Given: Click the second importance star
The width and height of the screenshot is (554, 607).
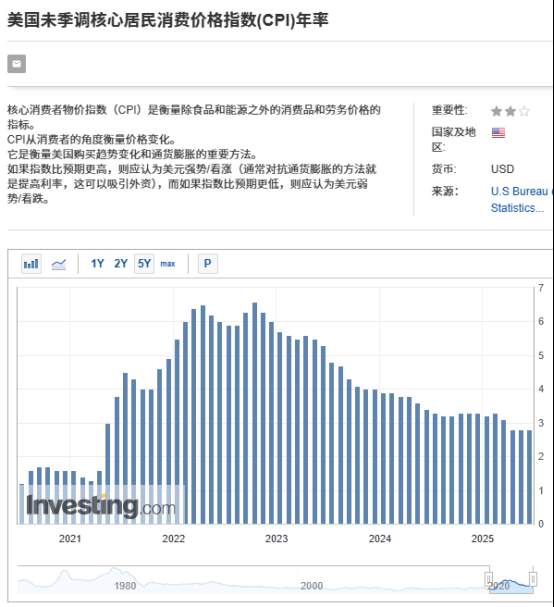Looking at the screenshot, I should tap(511, 111).
